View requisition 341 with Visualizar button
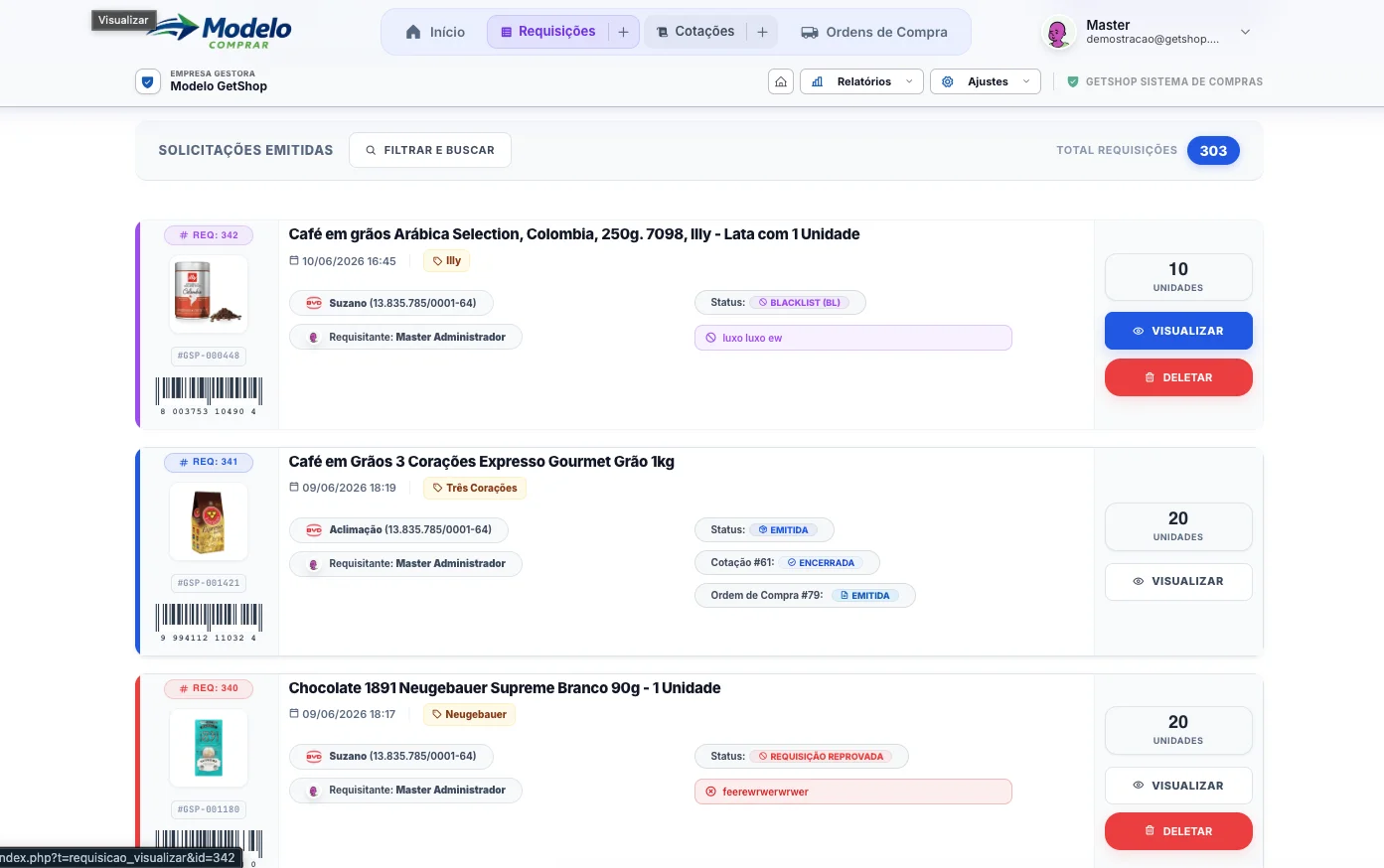This screenshot has height=868, width=1384. pyautogui.click(x=1178, y=581)
